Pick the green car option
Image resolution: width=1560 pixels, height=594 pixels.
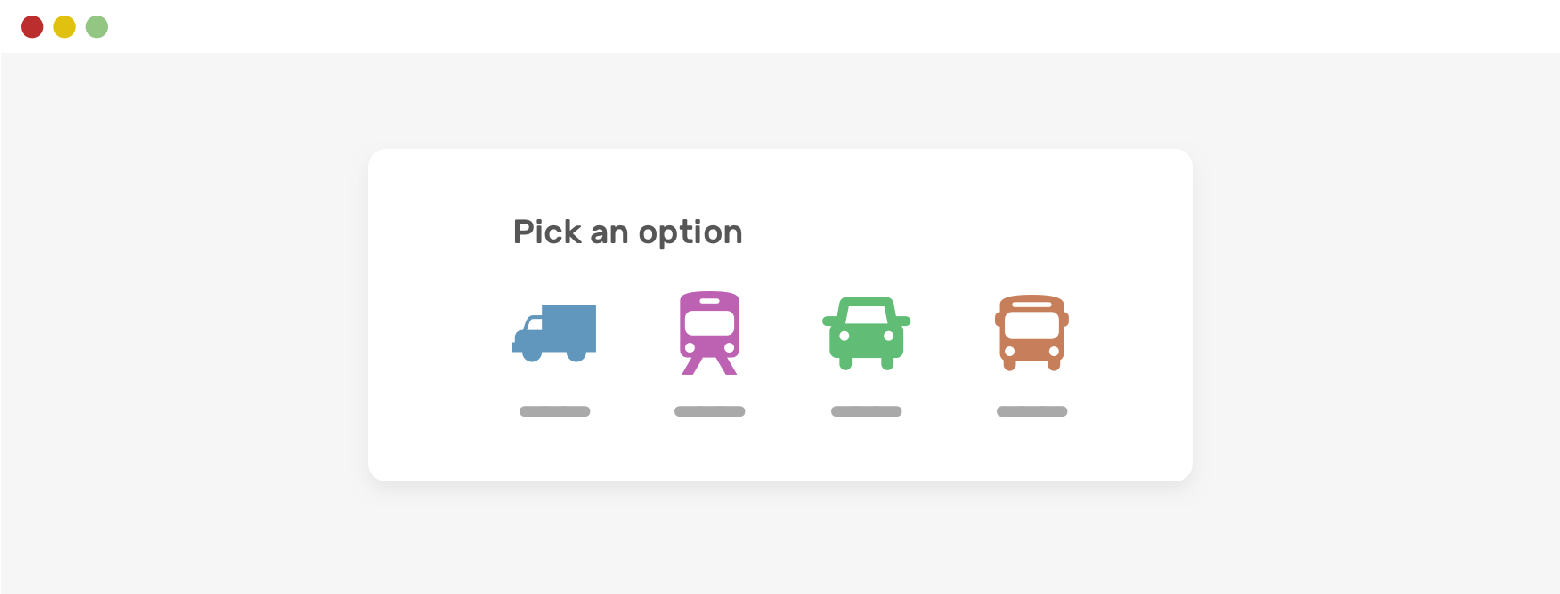[x=866, y=333]
